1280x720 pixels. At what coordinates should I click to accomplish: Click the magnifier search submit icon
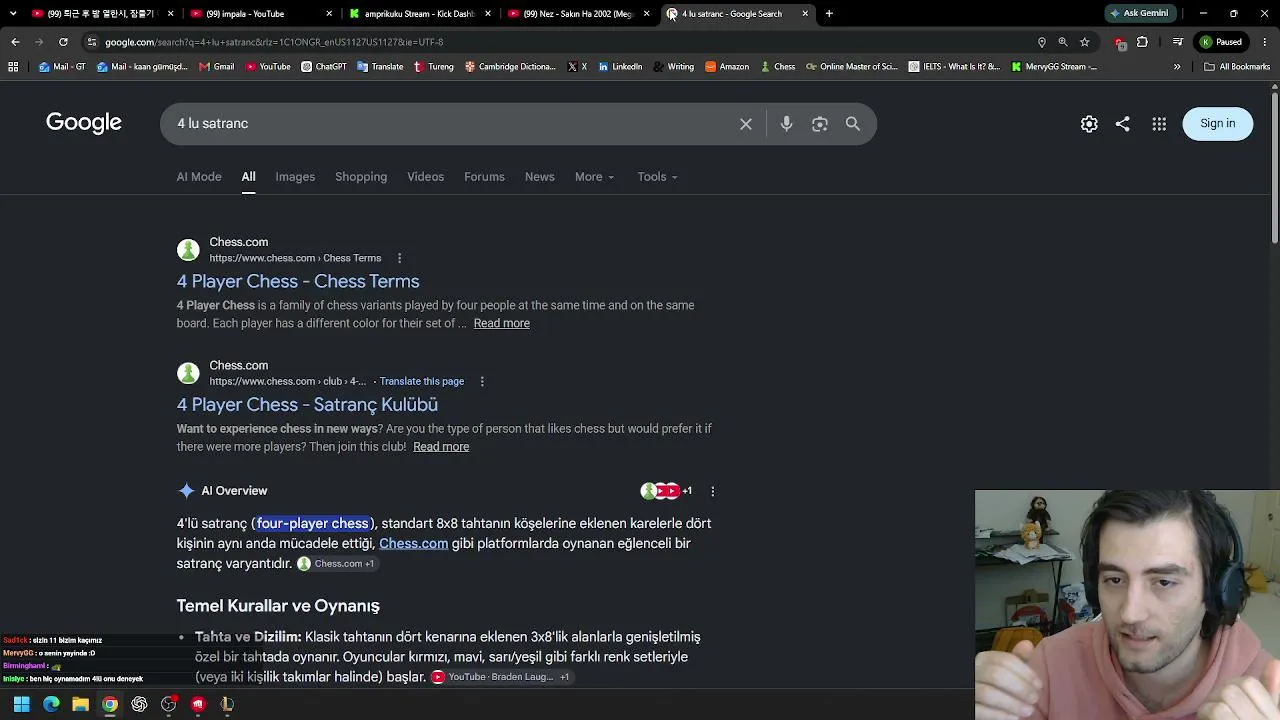853,124
